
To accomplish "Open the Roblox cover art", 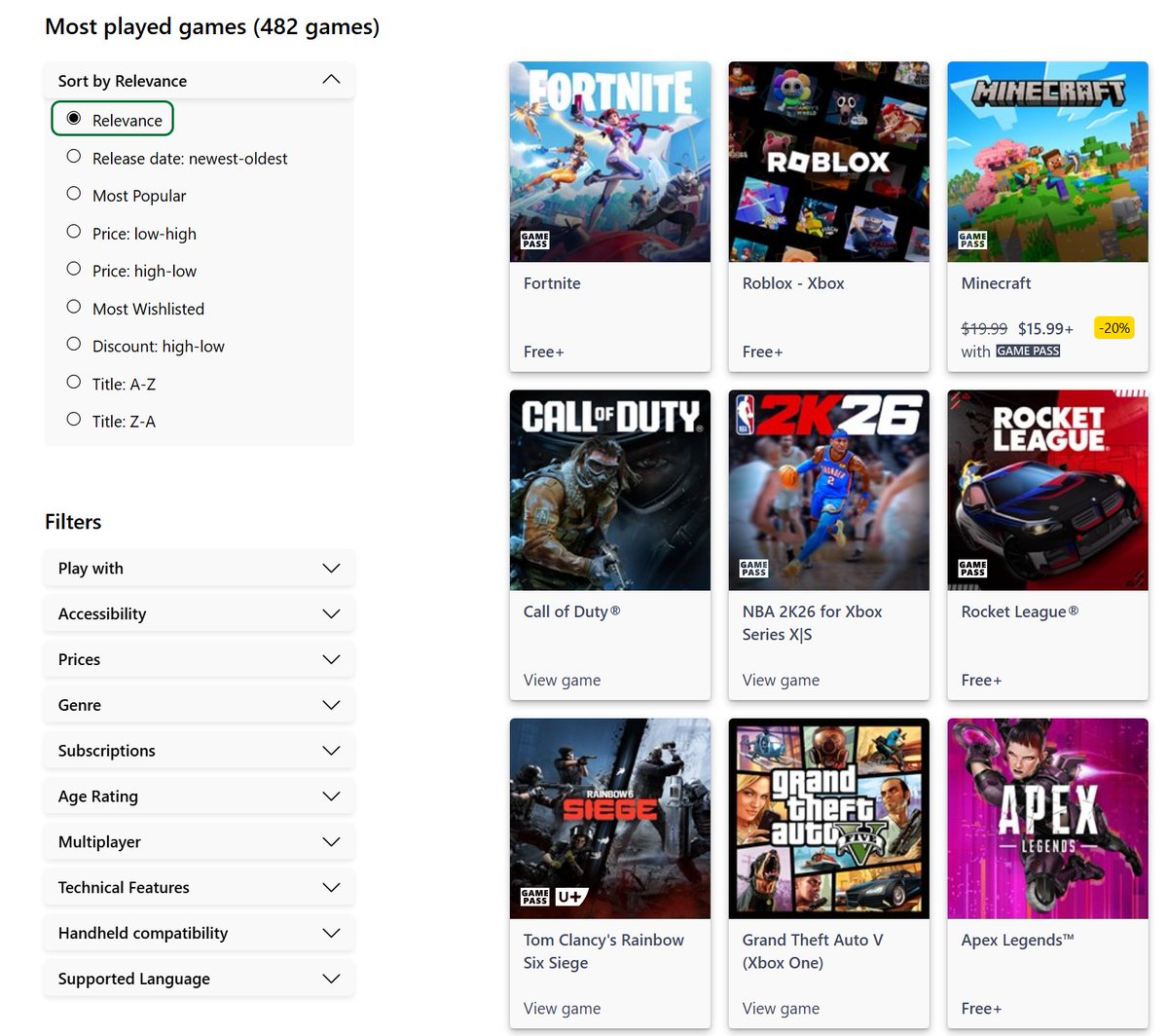I will pos(829,162).
